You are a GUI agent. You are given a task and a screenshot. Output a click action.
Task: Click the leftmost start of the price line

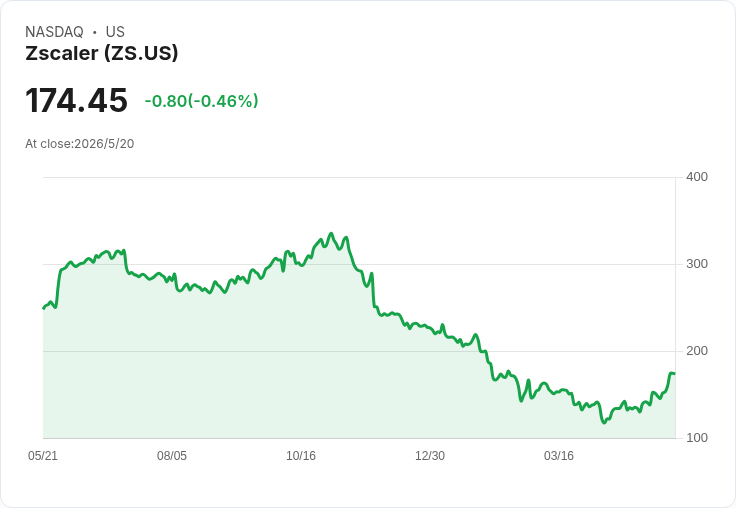click(x=44, y=308)
